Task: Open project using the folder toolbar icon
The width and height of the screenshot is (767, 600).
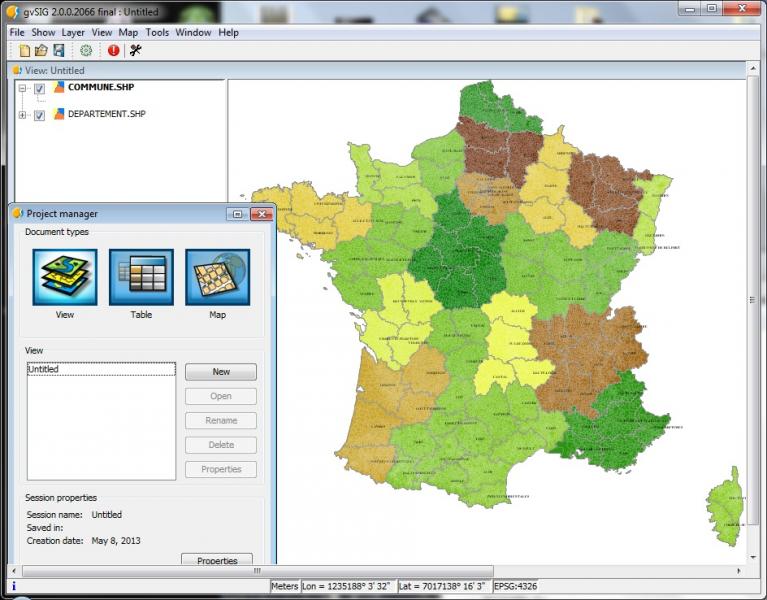Action: click(42, 50)
